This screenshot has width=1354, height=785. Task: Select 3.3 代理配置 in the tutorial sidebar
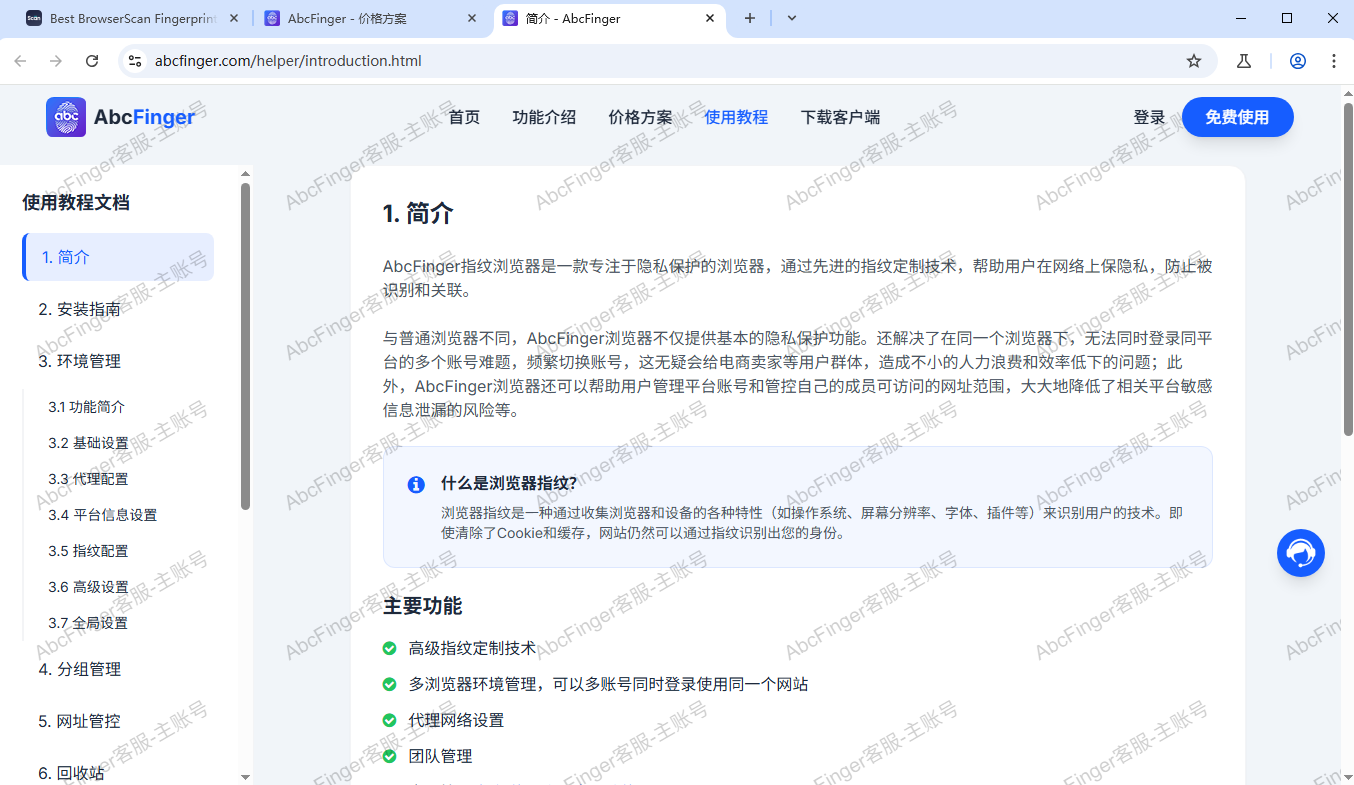(92, 478)
